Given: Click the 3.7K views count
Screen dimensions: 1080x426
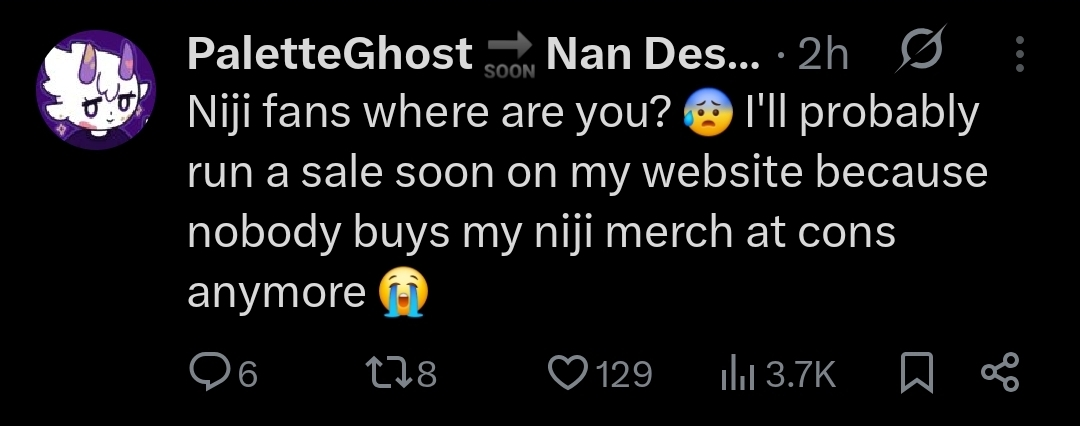Looking at the screenshot, I should point(801,376).
